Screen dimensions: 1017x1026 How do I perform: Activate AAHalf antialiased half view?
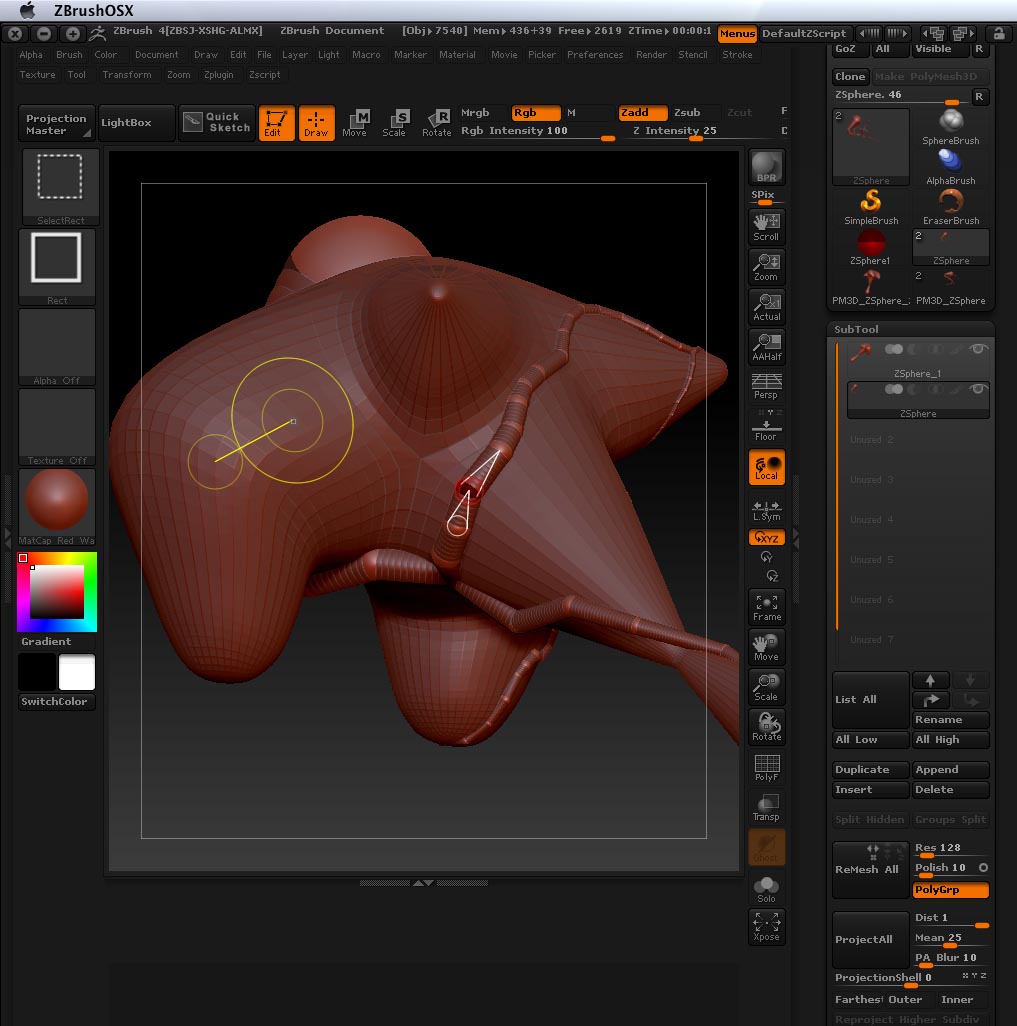click(766, 347)
